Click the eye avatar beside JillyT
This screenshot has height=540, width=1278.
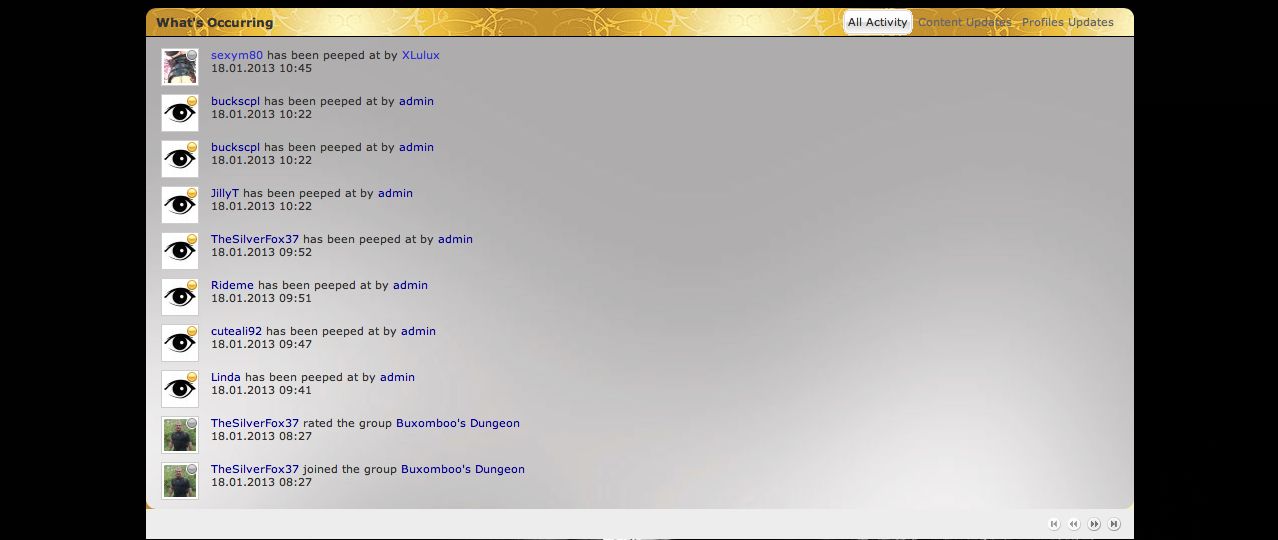(180, 205)
